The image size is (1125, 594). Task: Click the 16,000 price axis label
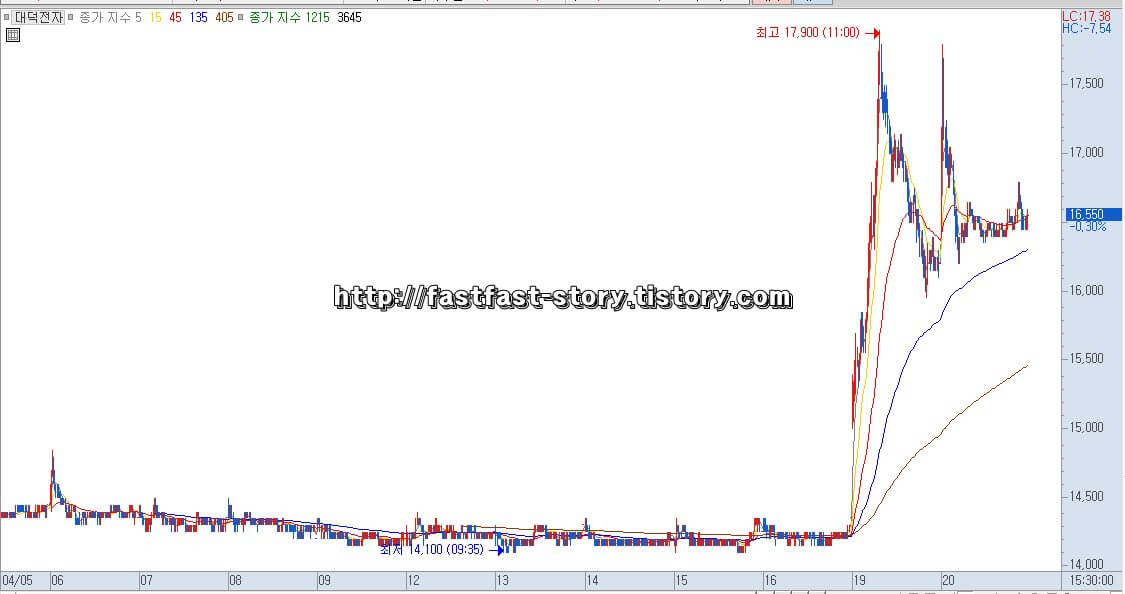tap(1086, 290)
